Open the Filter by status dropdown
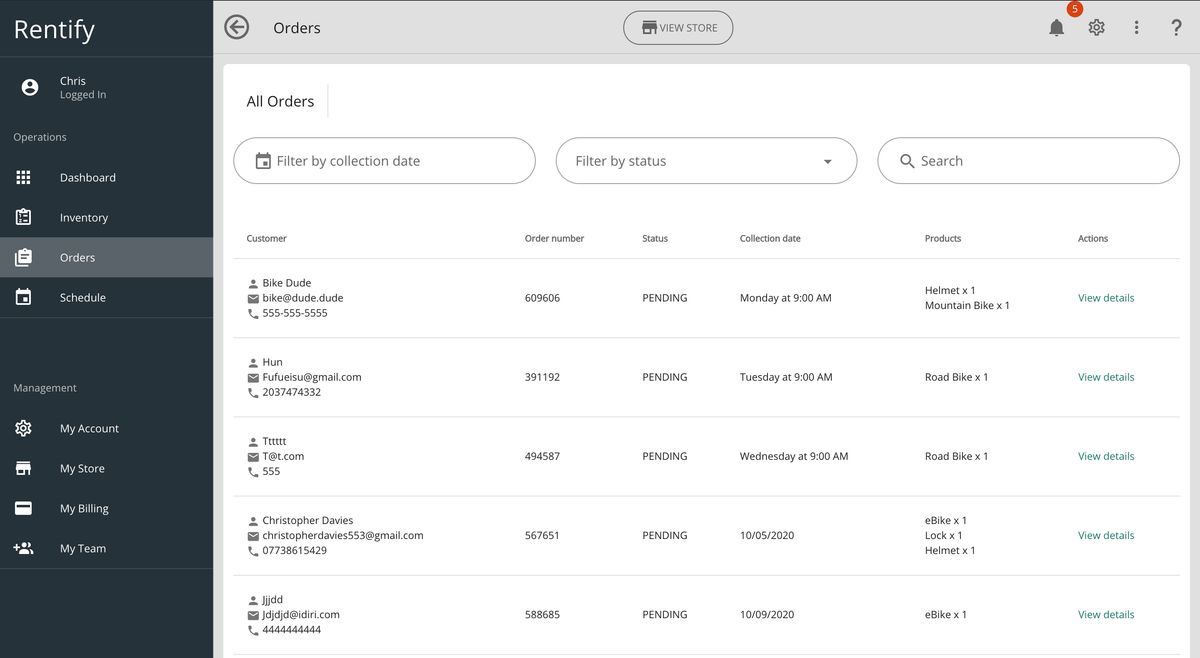 coord(706,160)
